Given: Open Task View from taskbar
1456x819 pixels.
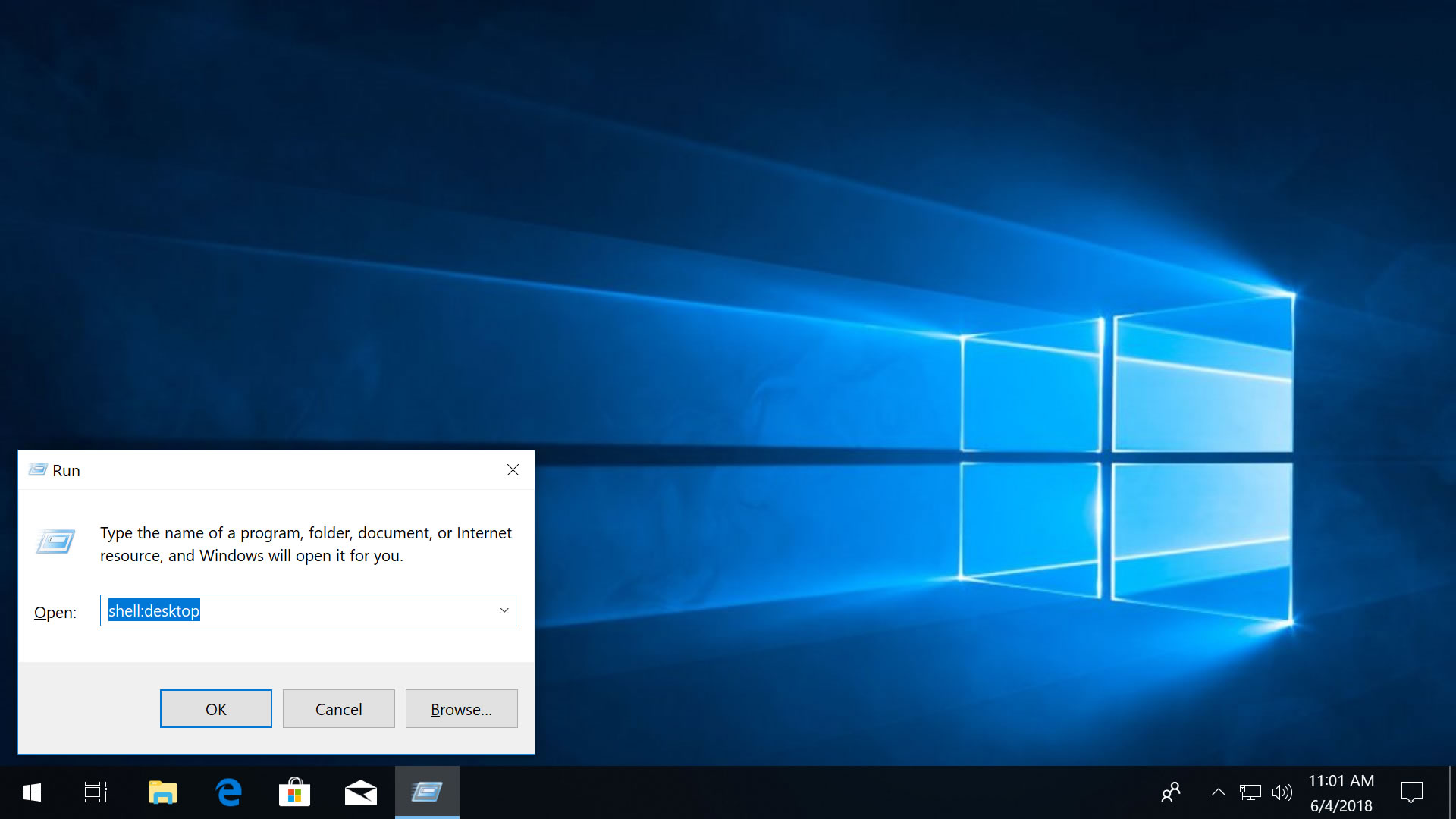Looking at the screenshot, I should (96, 792).
